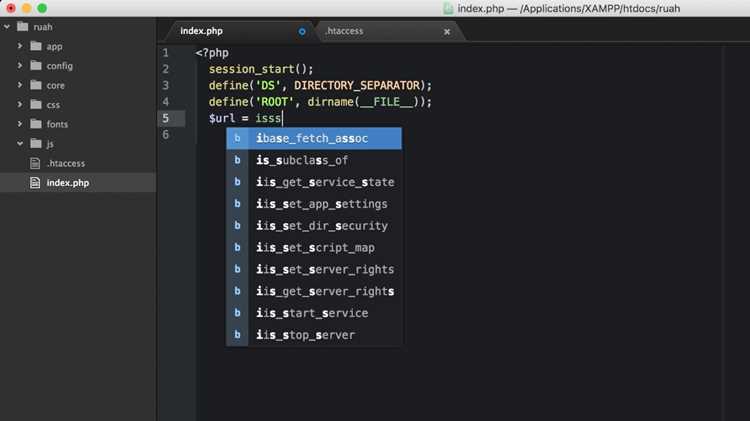Choose iis_get_server_rights completion

tap(314, 291)
